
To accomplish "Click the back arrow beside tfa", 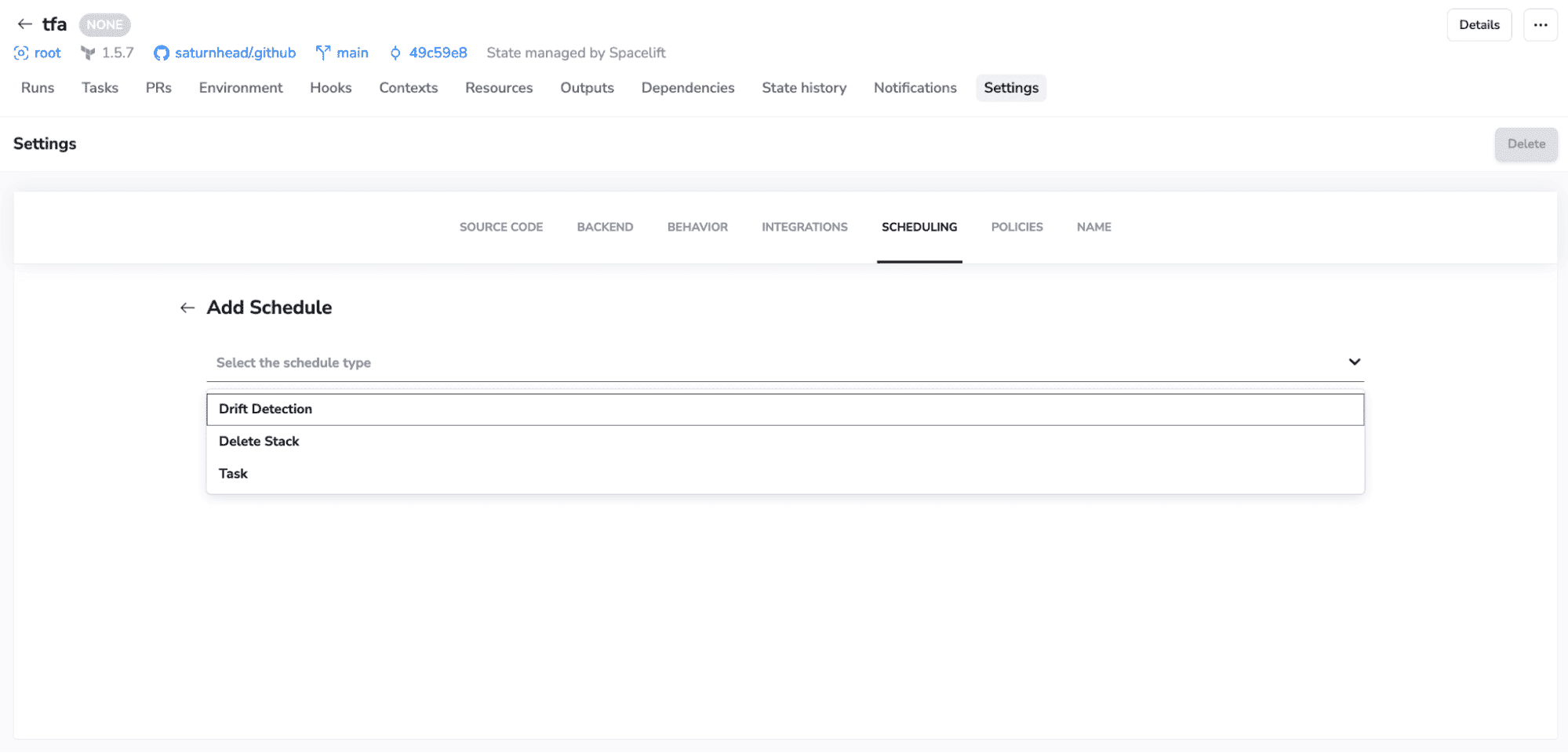I will [x=24, y=24].
